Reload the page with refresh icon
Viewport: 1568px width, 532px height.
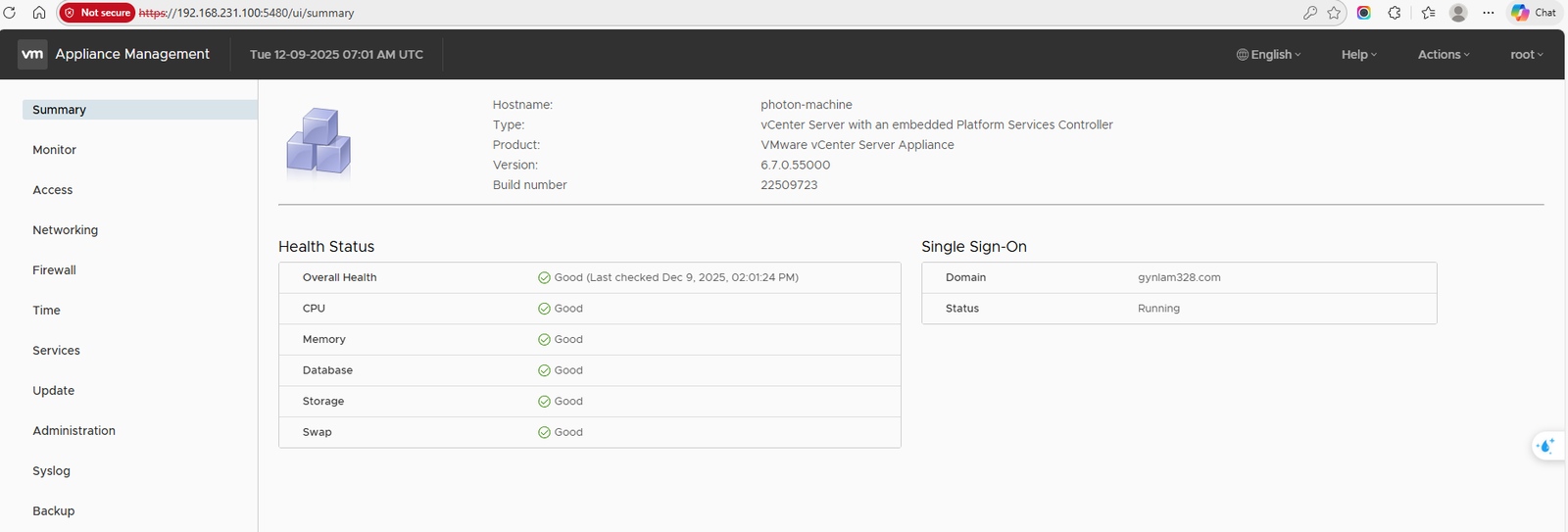10,13
